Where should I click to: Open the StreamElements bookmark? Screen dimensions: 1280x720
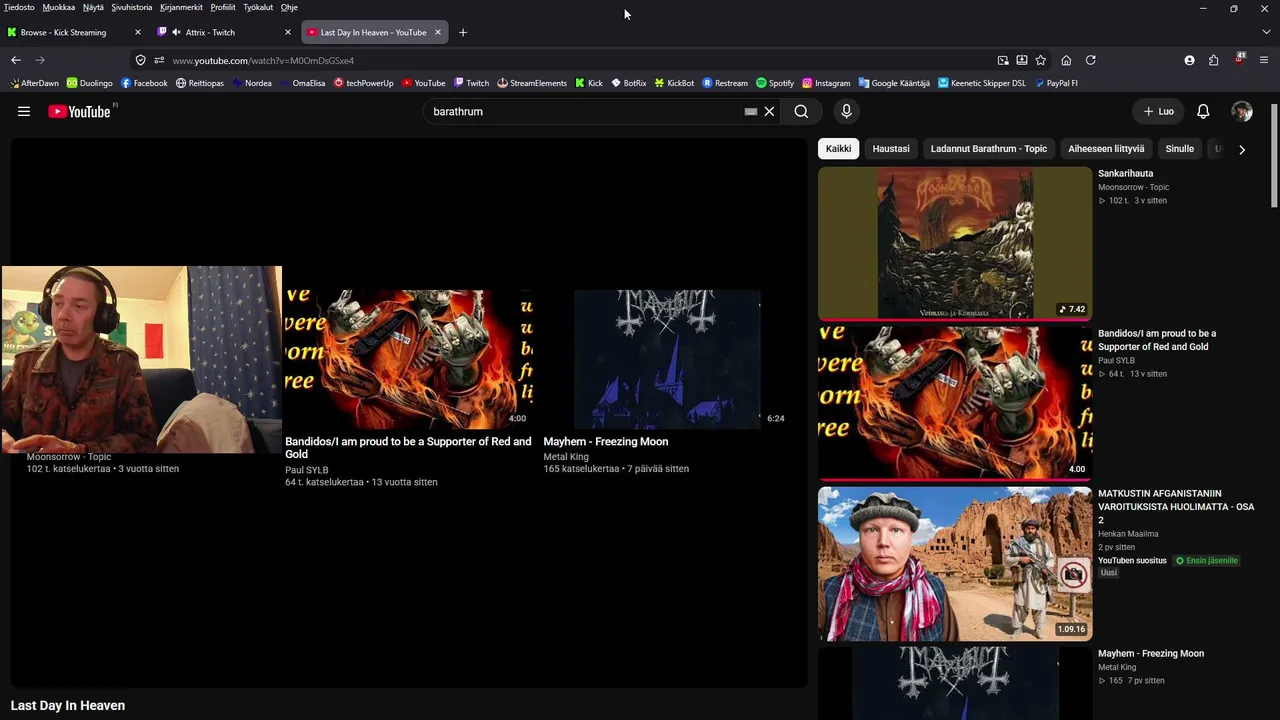tap(532, 83)
